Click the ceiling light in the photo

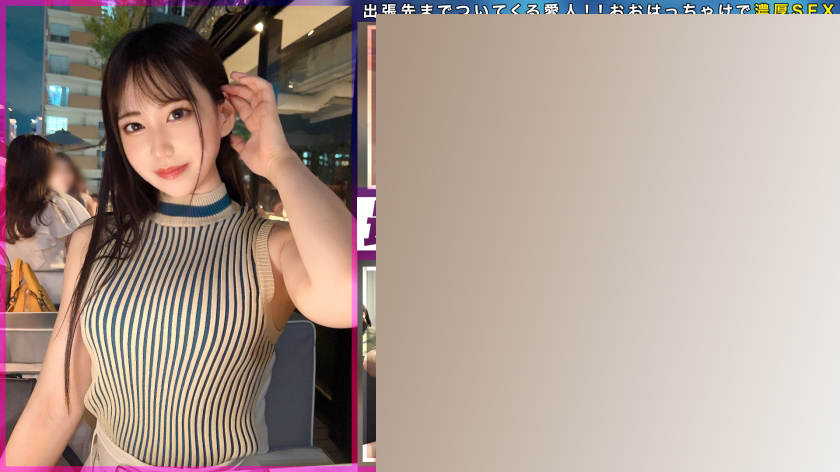coord(258,27)
